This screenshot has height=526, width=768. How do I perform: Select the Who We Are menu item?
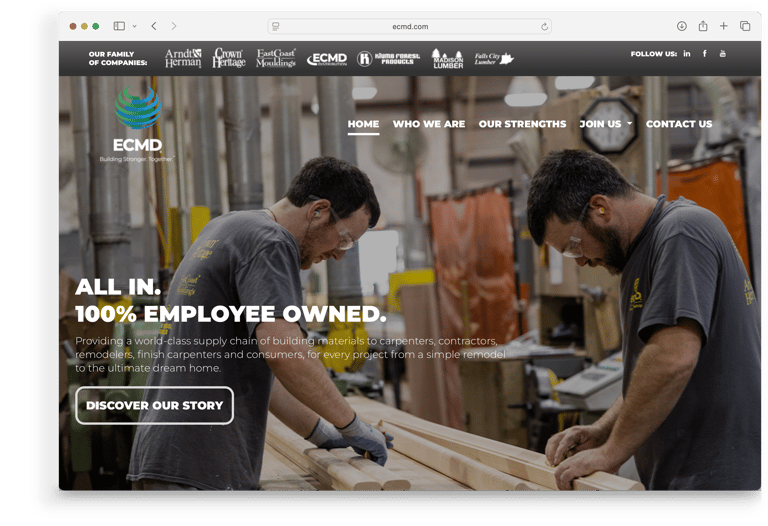(x=429, y=124)
